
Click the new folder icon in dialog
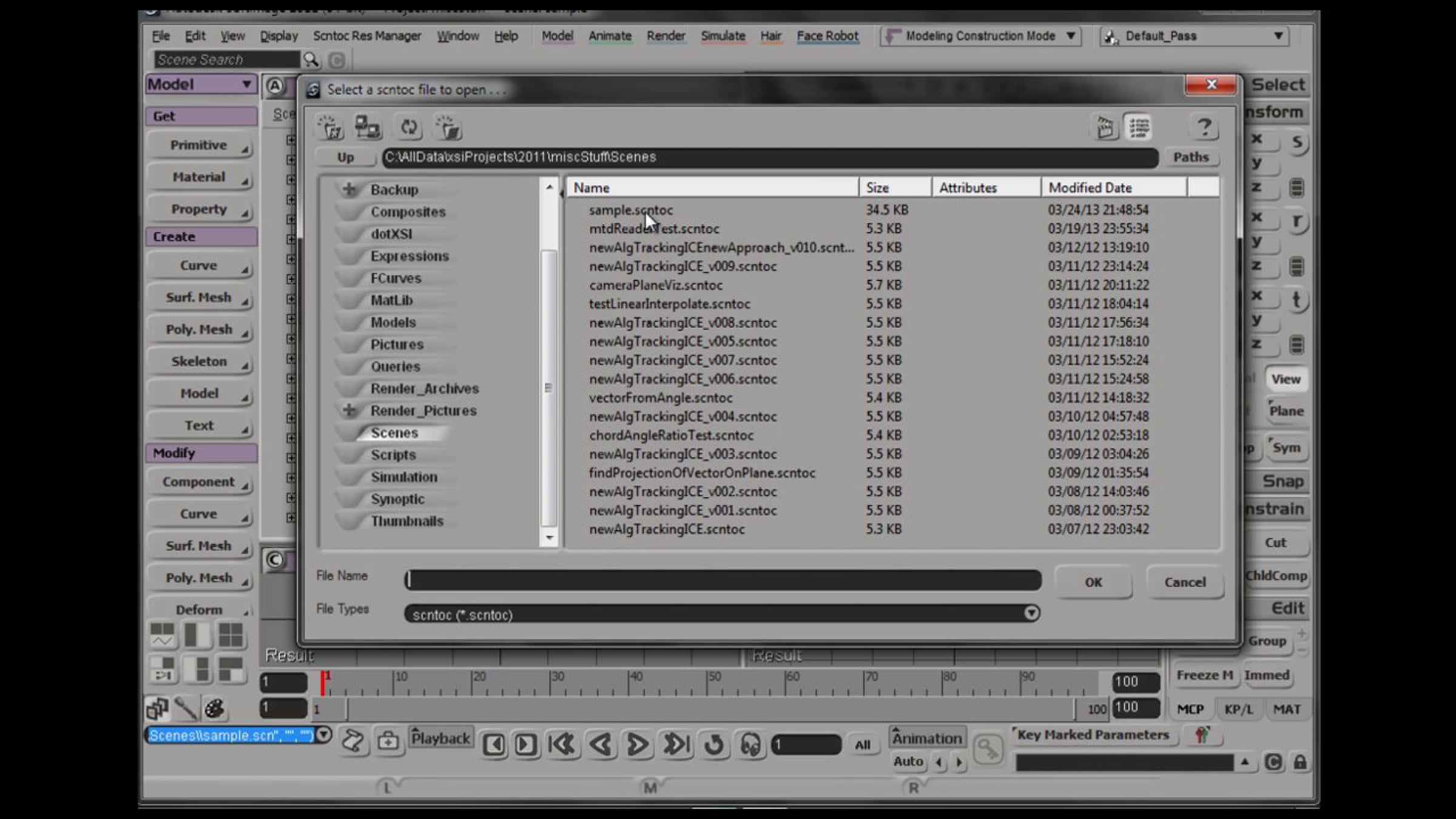click(448, 128)
